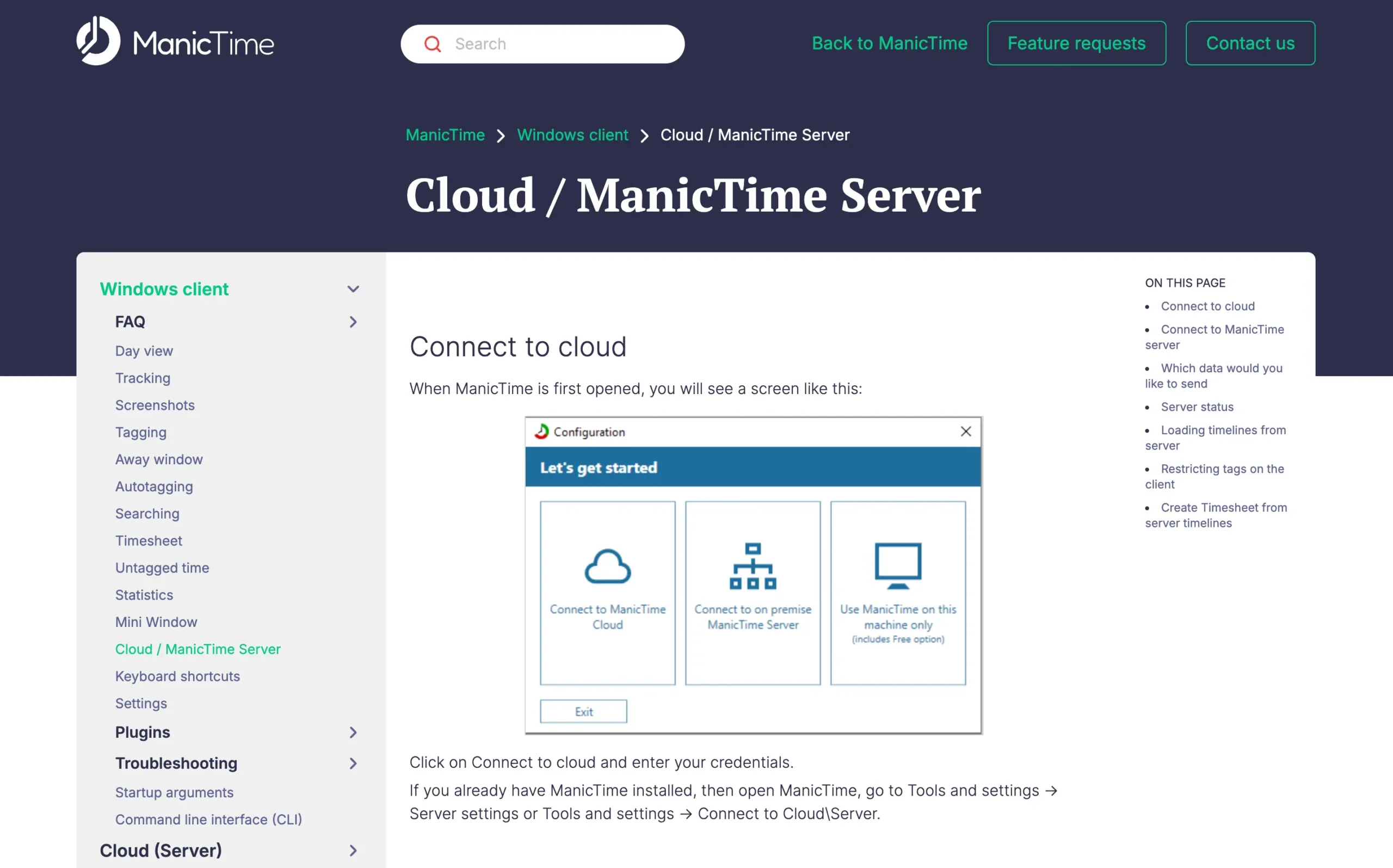The height and width of the screenshot is (868, 1393).
Task: Collapse the Windows client sidebar section
Action: [x=353, y=290]
